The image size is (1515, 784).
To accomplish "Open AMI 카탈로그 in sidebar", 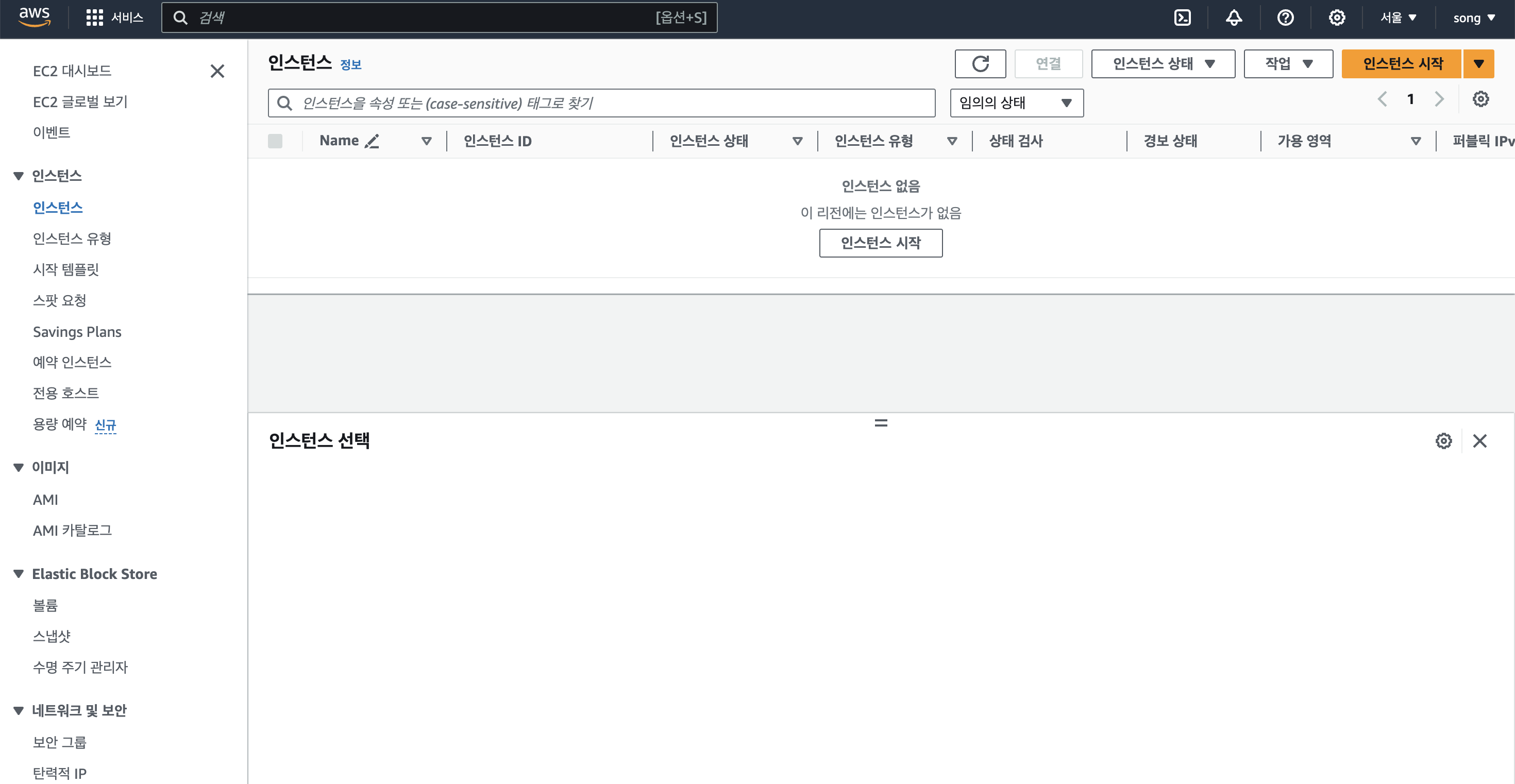I will pos(72,530).
